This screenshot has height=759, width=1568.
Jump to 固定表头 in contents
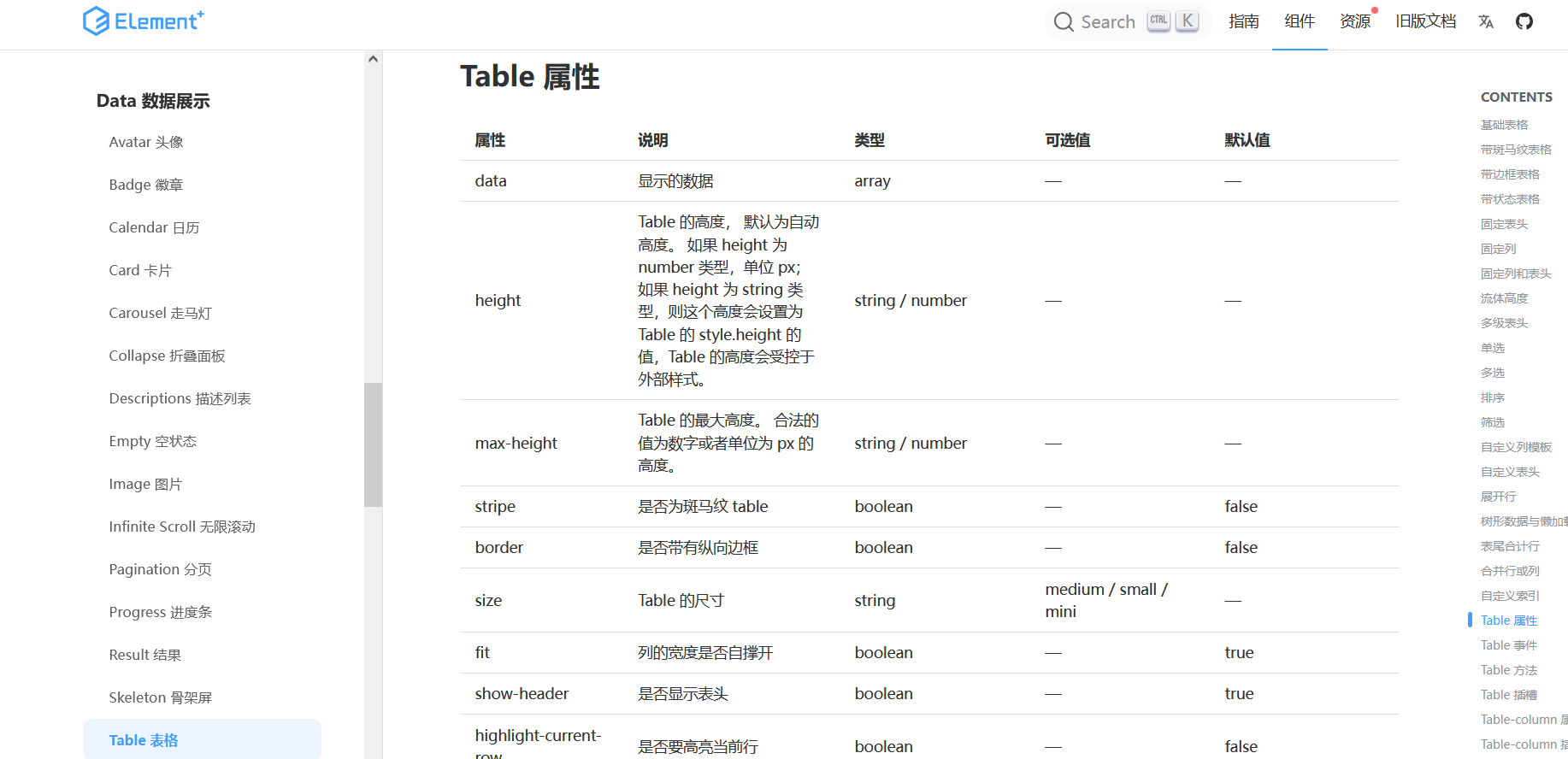pyautogui.click(x=1504, y=224)
